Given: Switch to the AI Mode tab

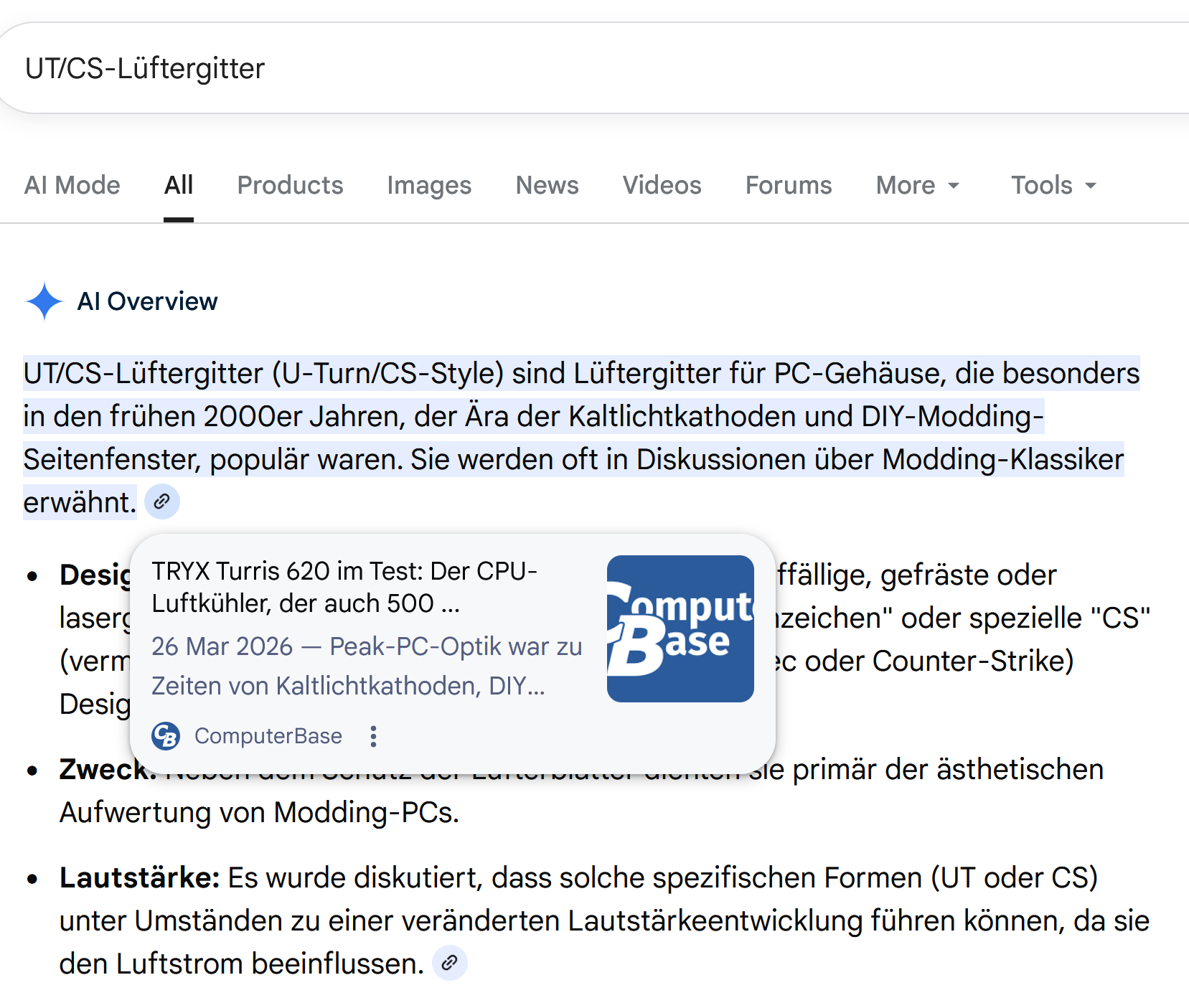Looking at the screenshot, I should pyautogui.click(x=72, y=185).
